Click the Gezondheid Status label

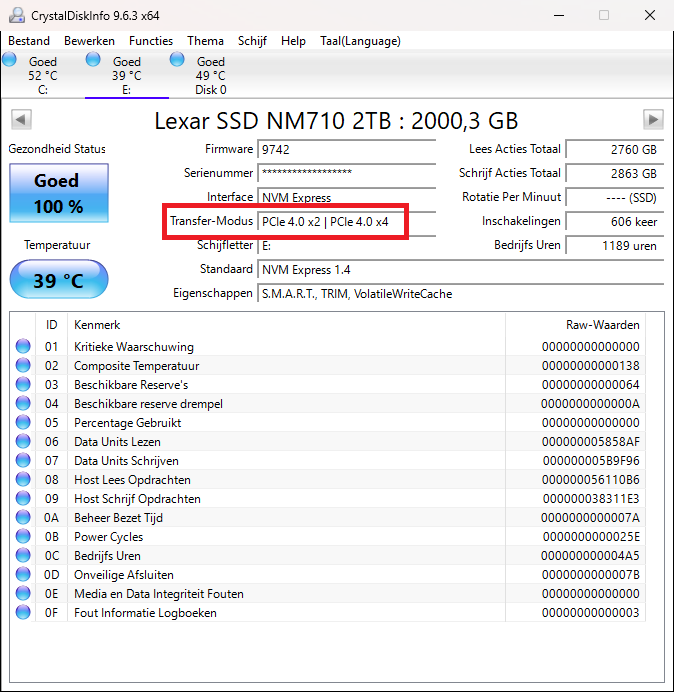click(57, 149)
